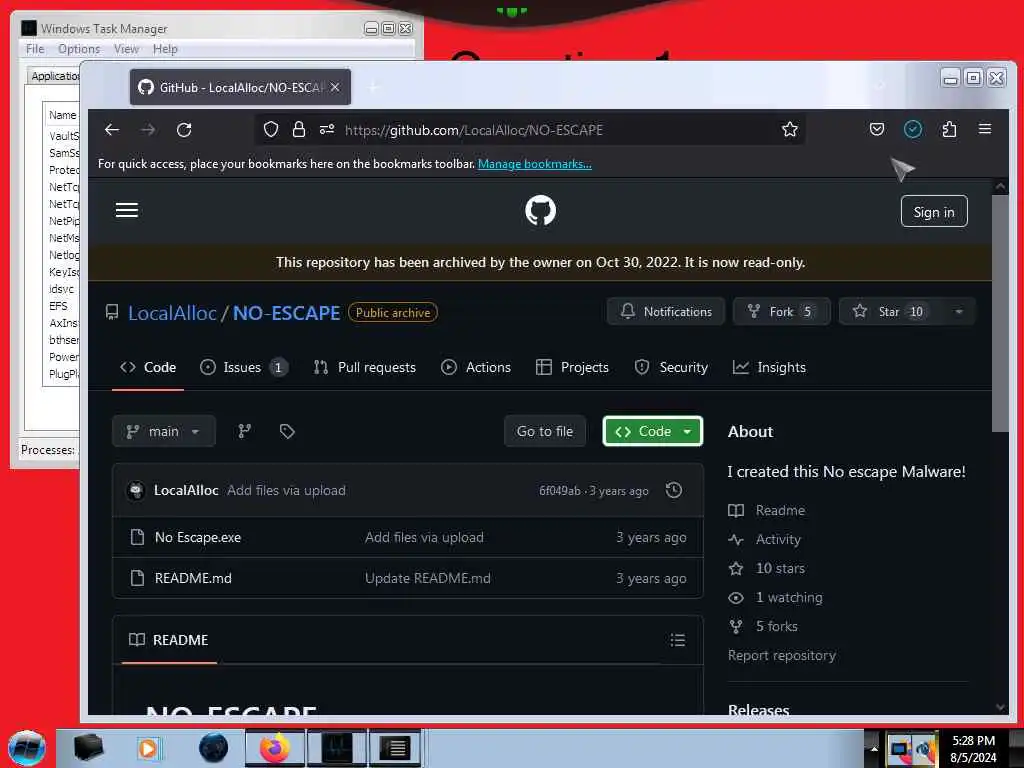Viewport: 1024px width, 768px height.
Task: Expand the Star lists dropdown arrow
Action: (x=959, y=312)
